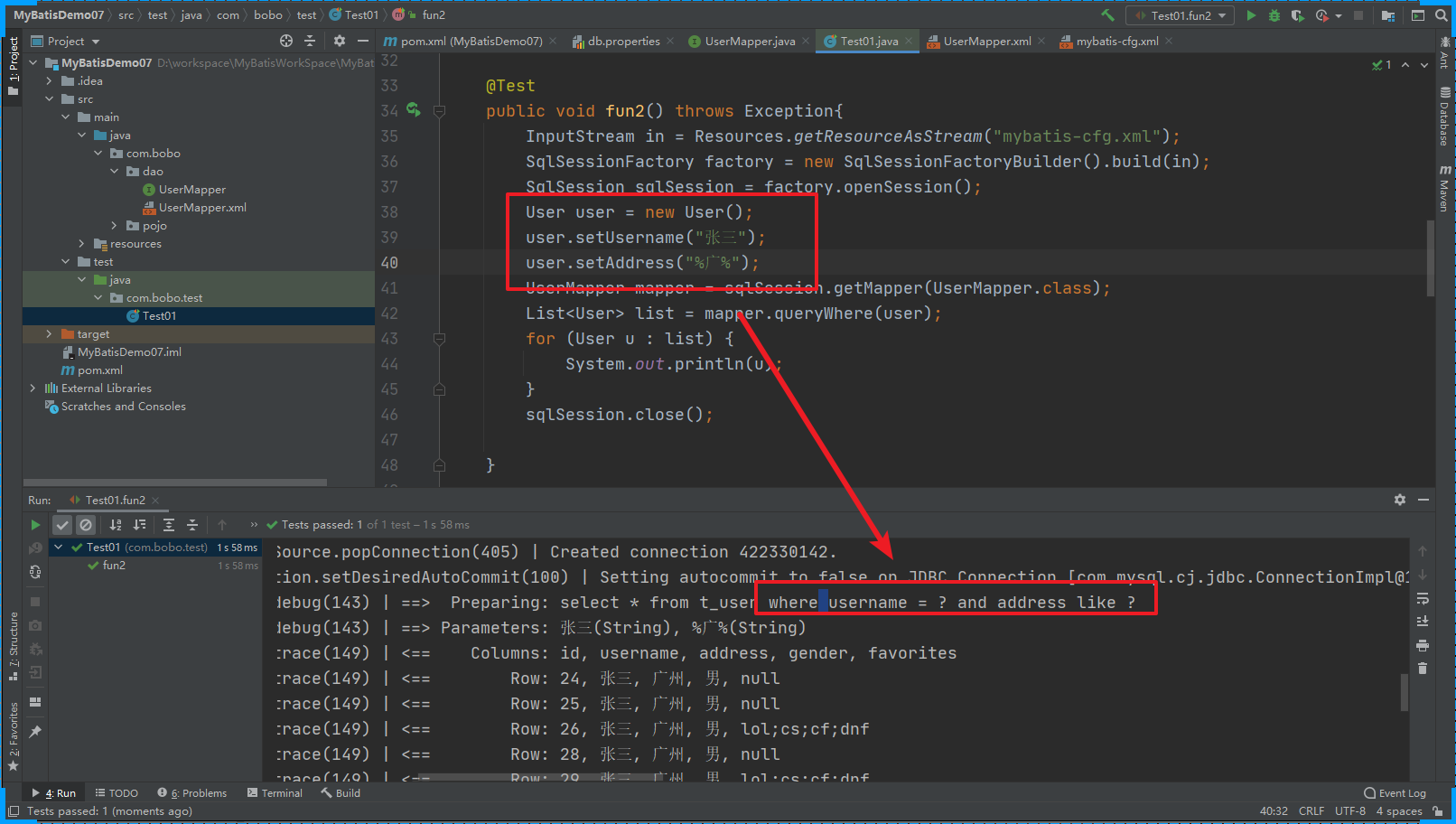Image resolution: width=1456 pixels, height=824 pixels.
Task: Toggle show passed tests checkmark
Action: [62, 525]
